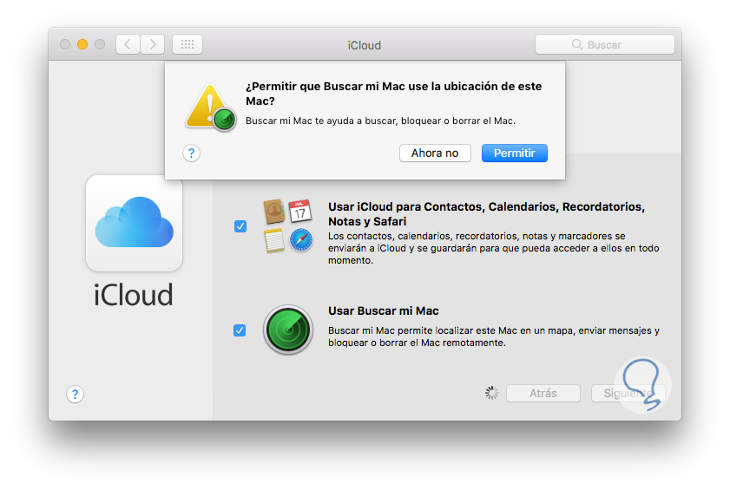
Task: Click the large iCloud cloud logo
Action: coord(134,223)
